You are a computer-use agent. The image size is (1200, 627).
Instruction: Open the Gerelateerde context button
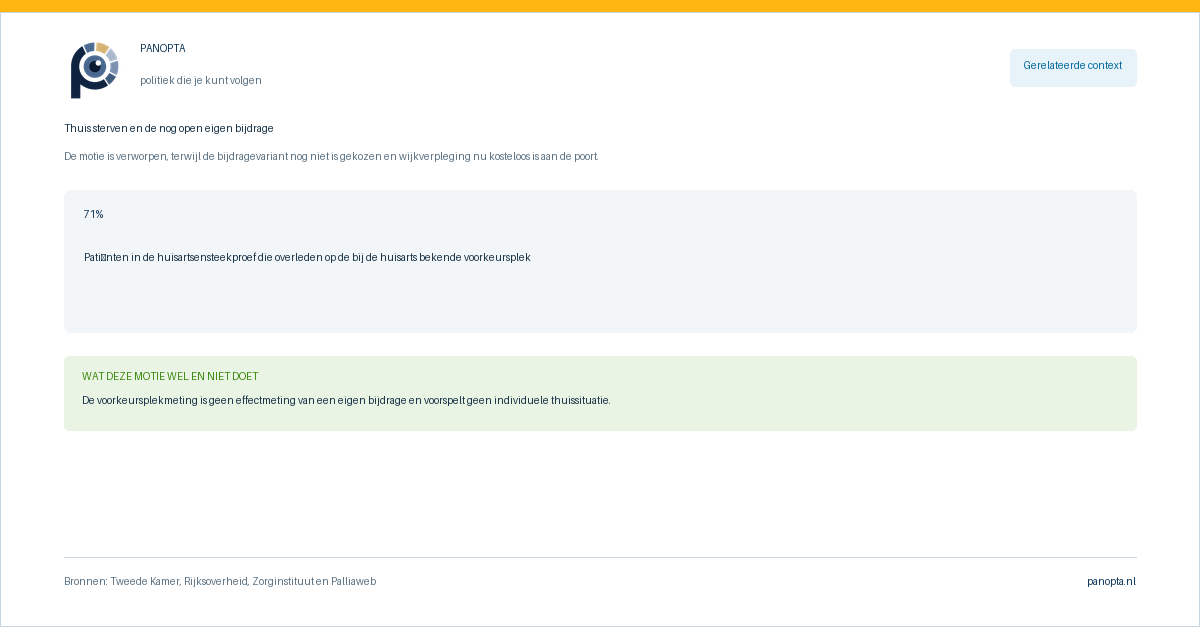pos(1073,67)
